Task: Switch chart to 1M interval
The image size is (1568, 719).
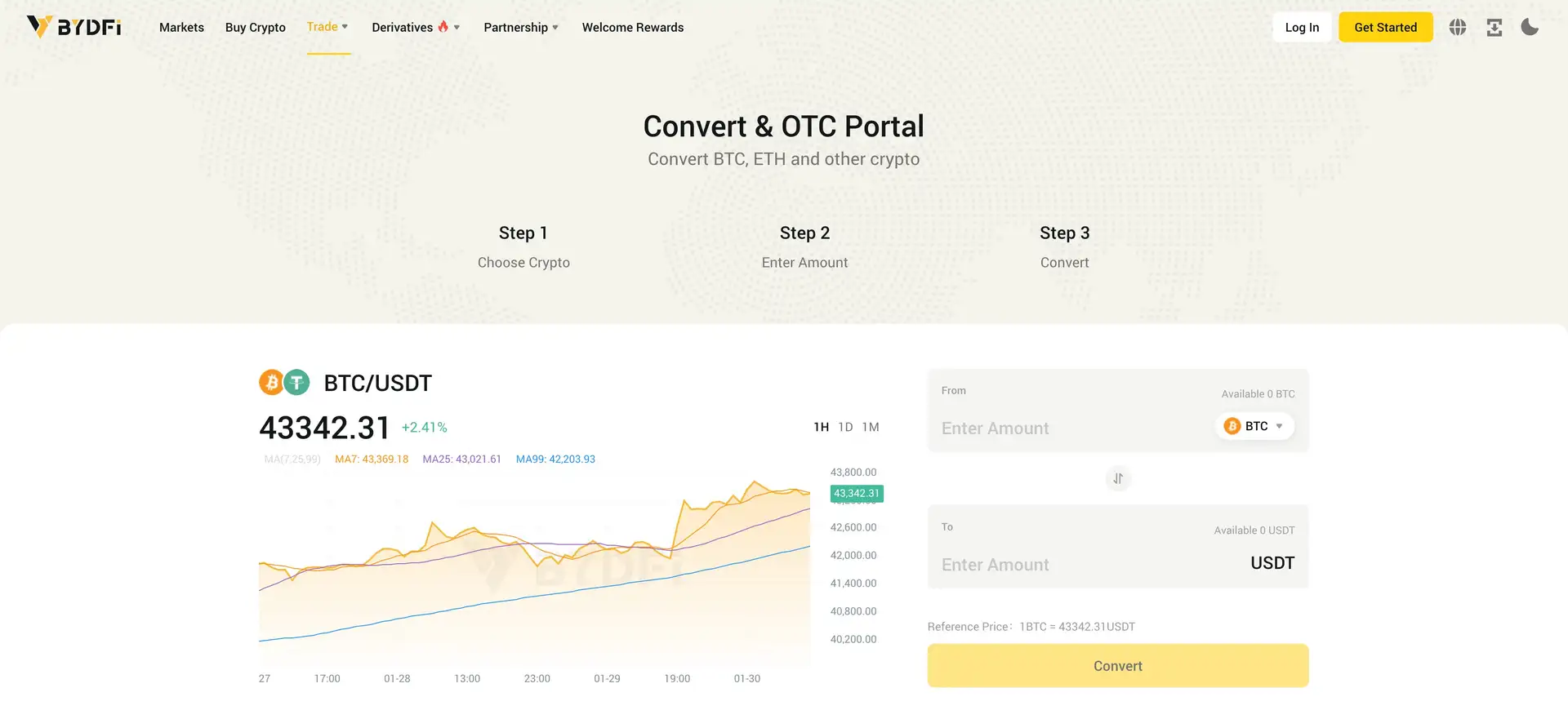Action: (x=871, y=427)
